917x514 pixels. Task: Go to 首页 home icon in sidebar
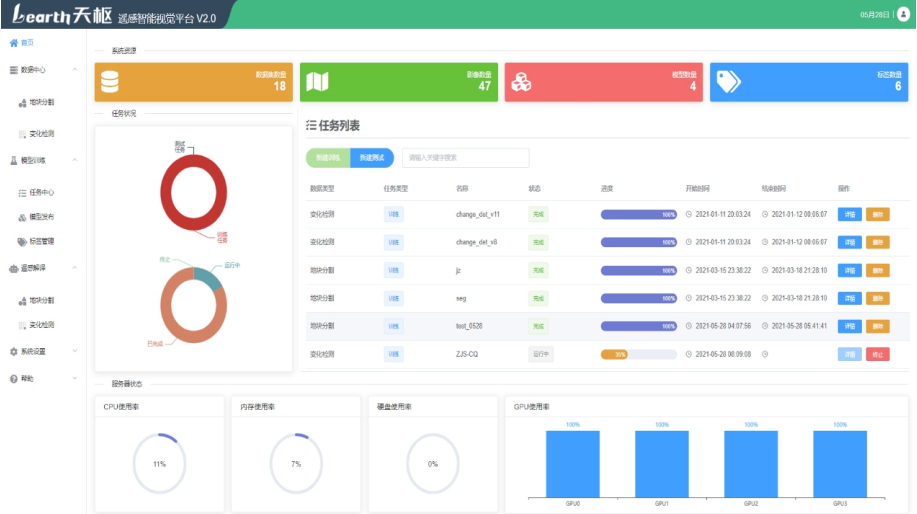[x=13, y=43]
